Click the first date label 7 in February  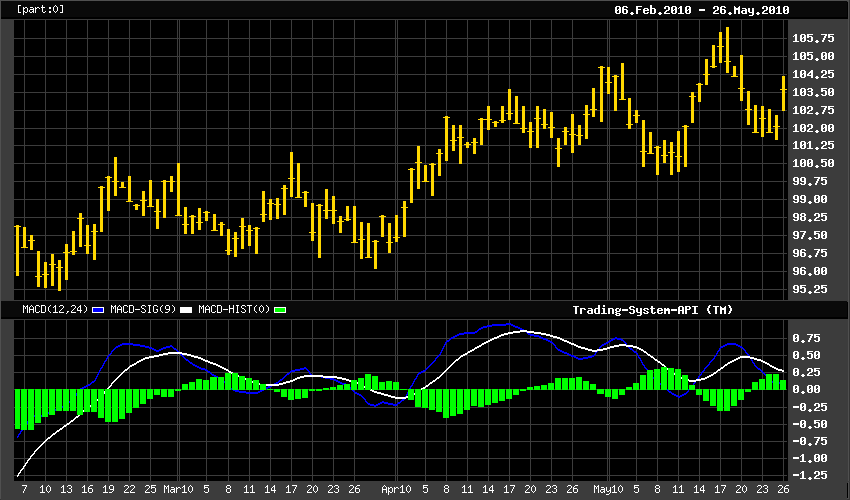coord(24,489)
